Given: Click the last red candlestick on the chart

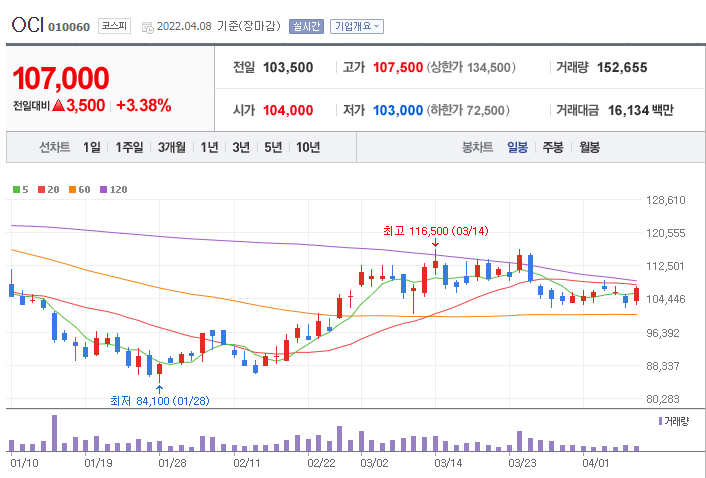Looking at the screenshot, I should pyautogui.click(x=636, y=295).
